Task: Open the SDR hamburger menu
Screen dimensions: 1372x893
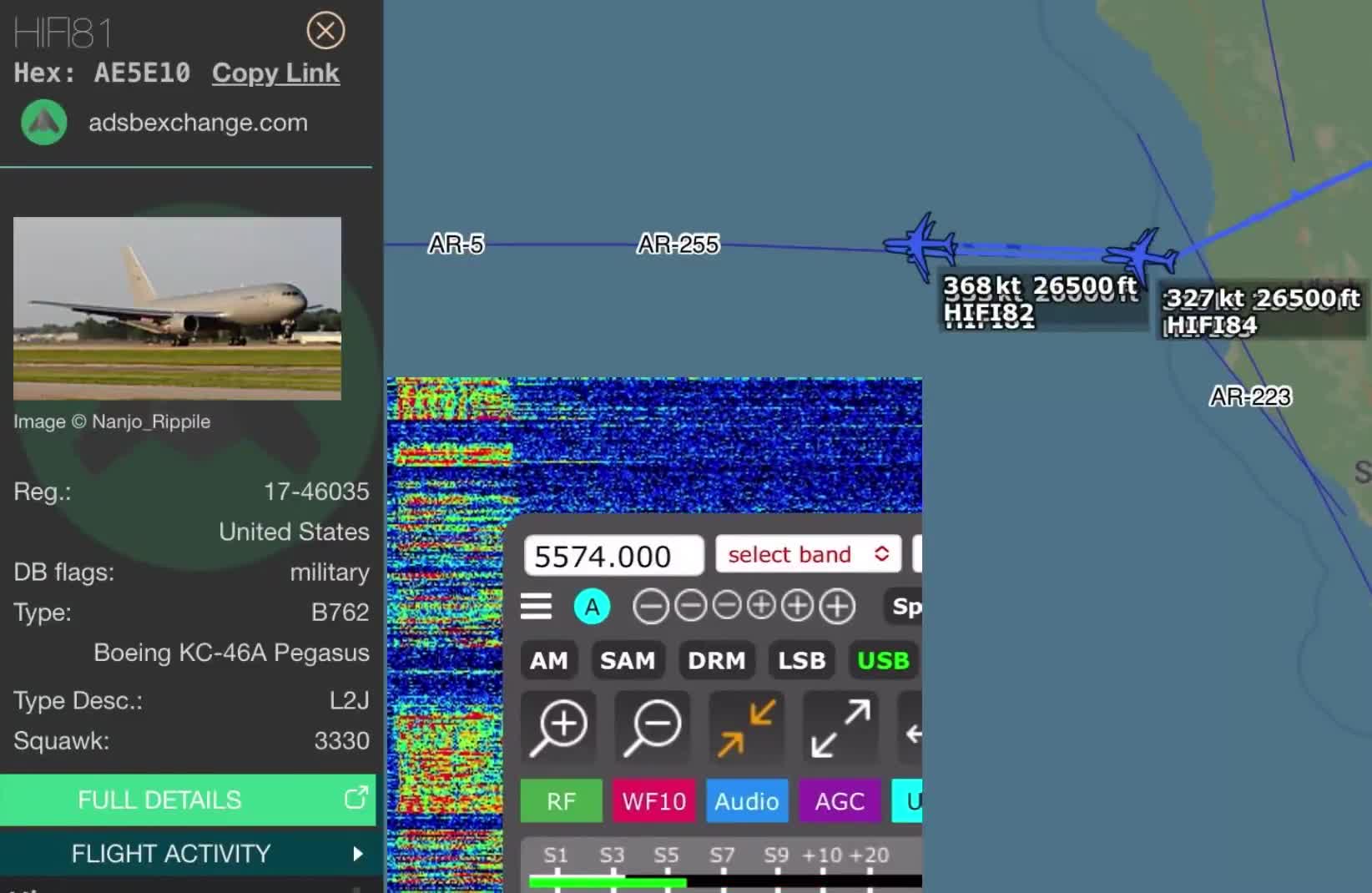Action: 537,607
